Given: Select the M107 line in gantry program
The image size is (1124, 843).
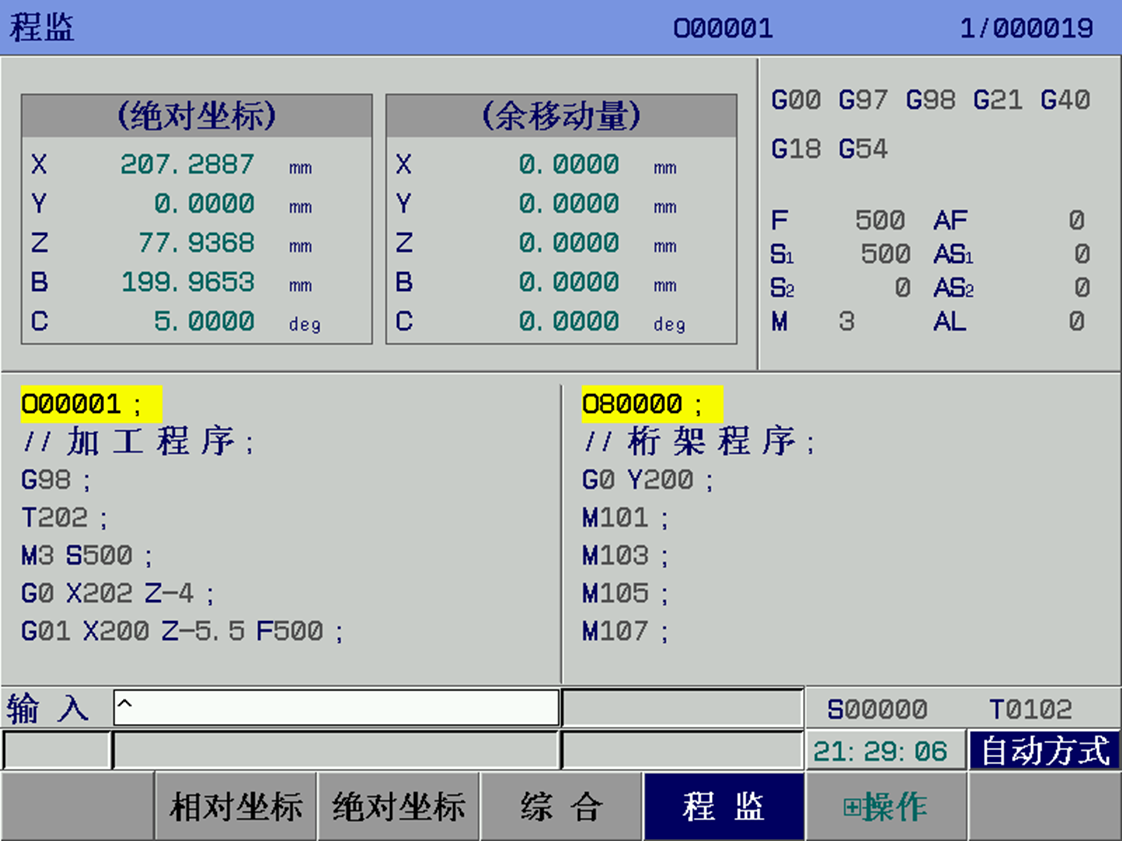Looking at the screenshot, I should [625, 632].
